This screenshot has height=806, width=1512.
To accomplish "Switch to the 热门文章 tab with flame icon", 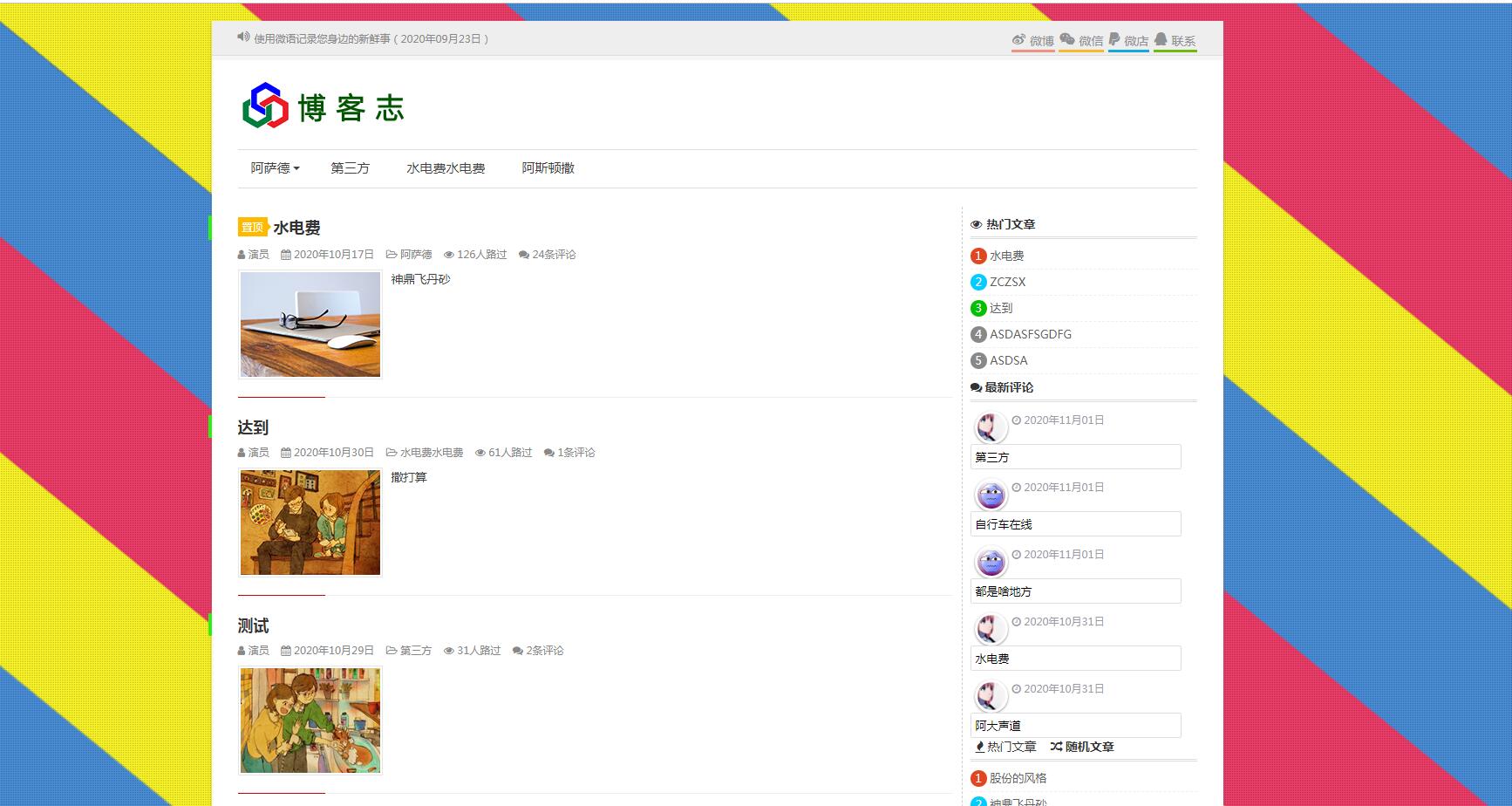I will tap(1006, 747).
